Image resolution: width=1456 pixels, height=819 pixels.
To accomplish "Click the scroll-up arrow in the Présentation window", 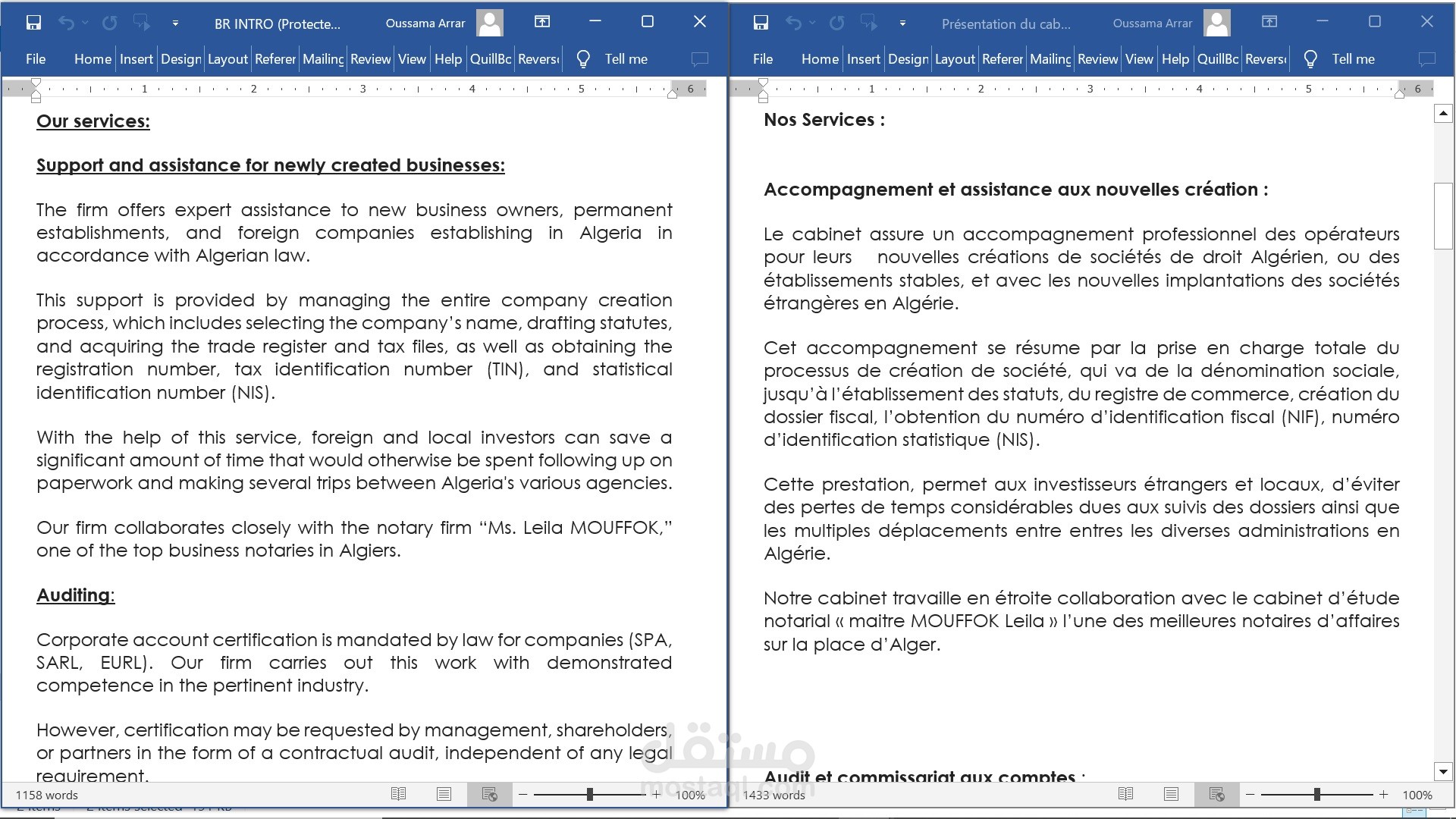I will click(x=1443, y=115).
